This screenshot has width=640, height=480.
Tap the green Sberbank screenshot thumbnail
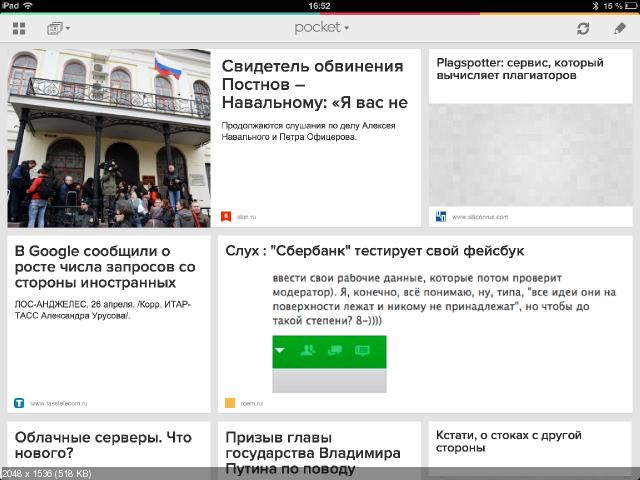329,364
